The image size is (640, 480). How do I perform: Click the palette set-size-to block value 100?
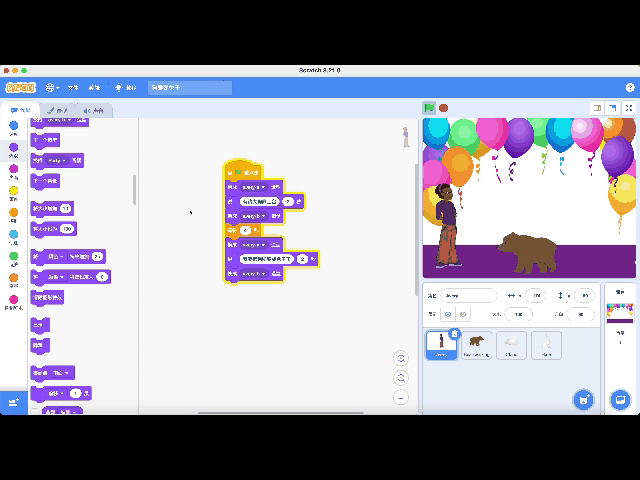(67, 229)
